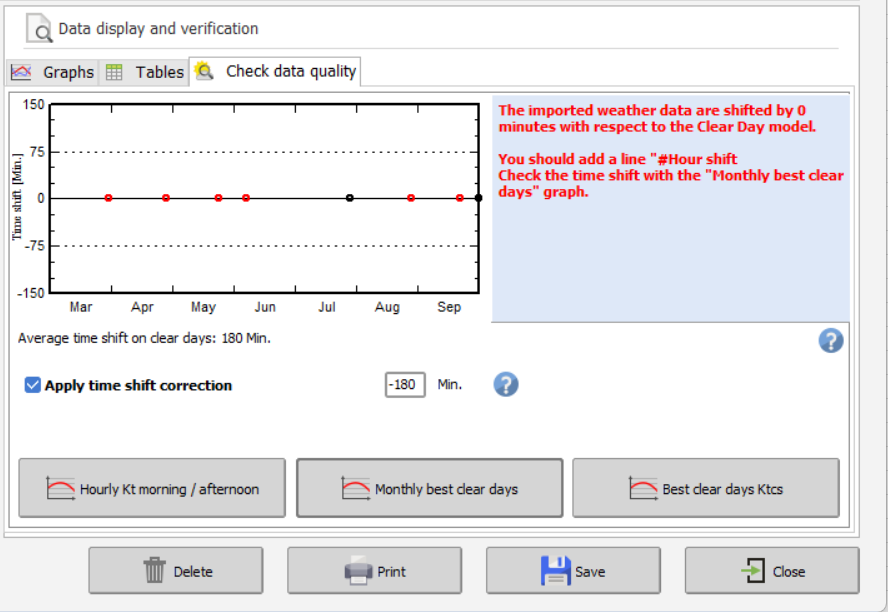Click the Data display and verification header icon
Viewport: 888px width, 612px height.
[39, 29]
